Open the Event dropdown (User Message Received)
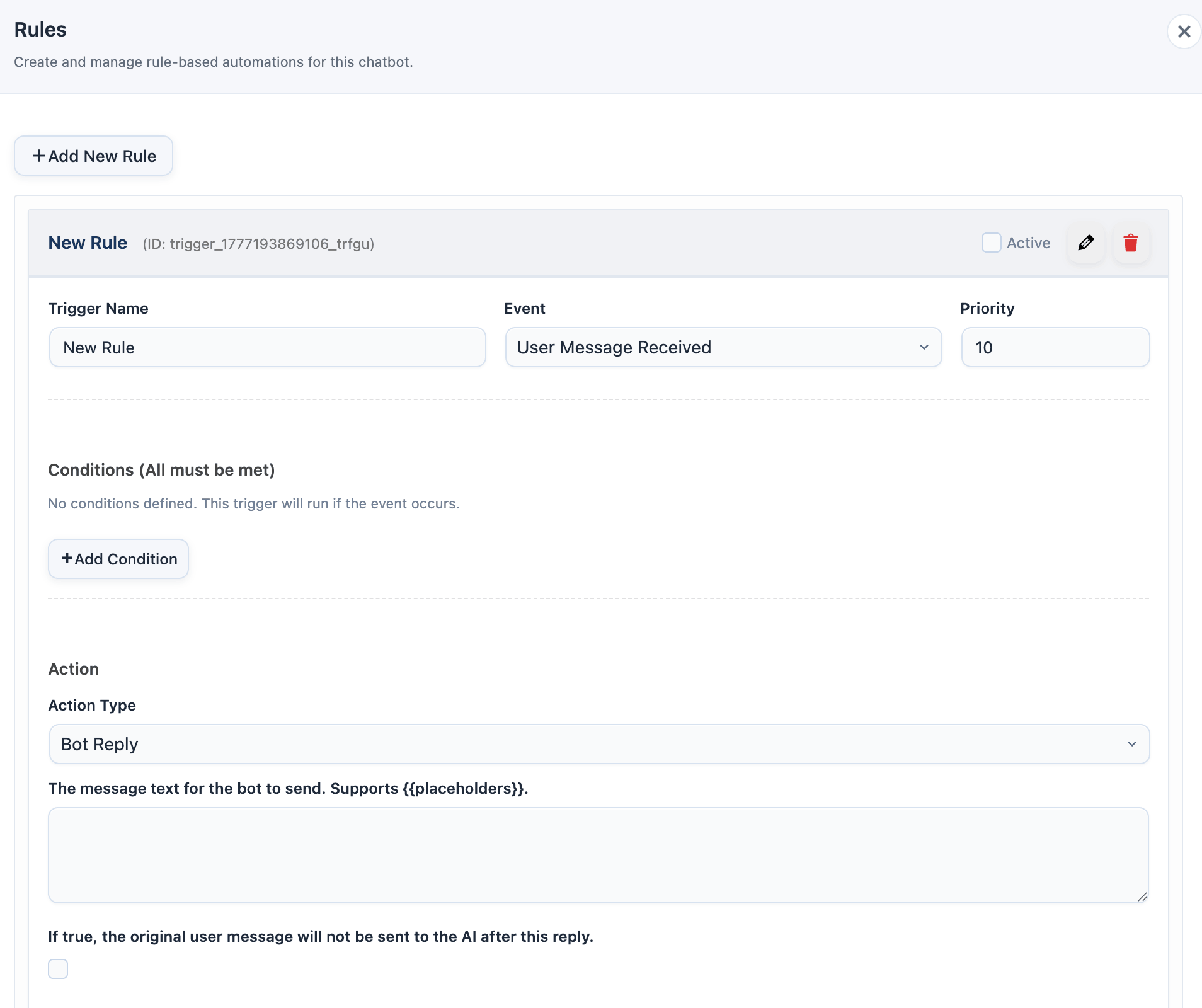1202x1008 pixels. (723, 347)
